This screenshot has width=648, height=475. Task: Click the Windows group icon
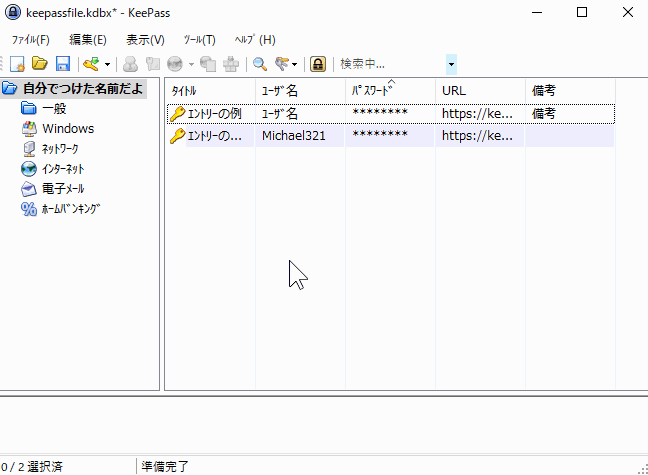(29, 129)
